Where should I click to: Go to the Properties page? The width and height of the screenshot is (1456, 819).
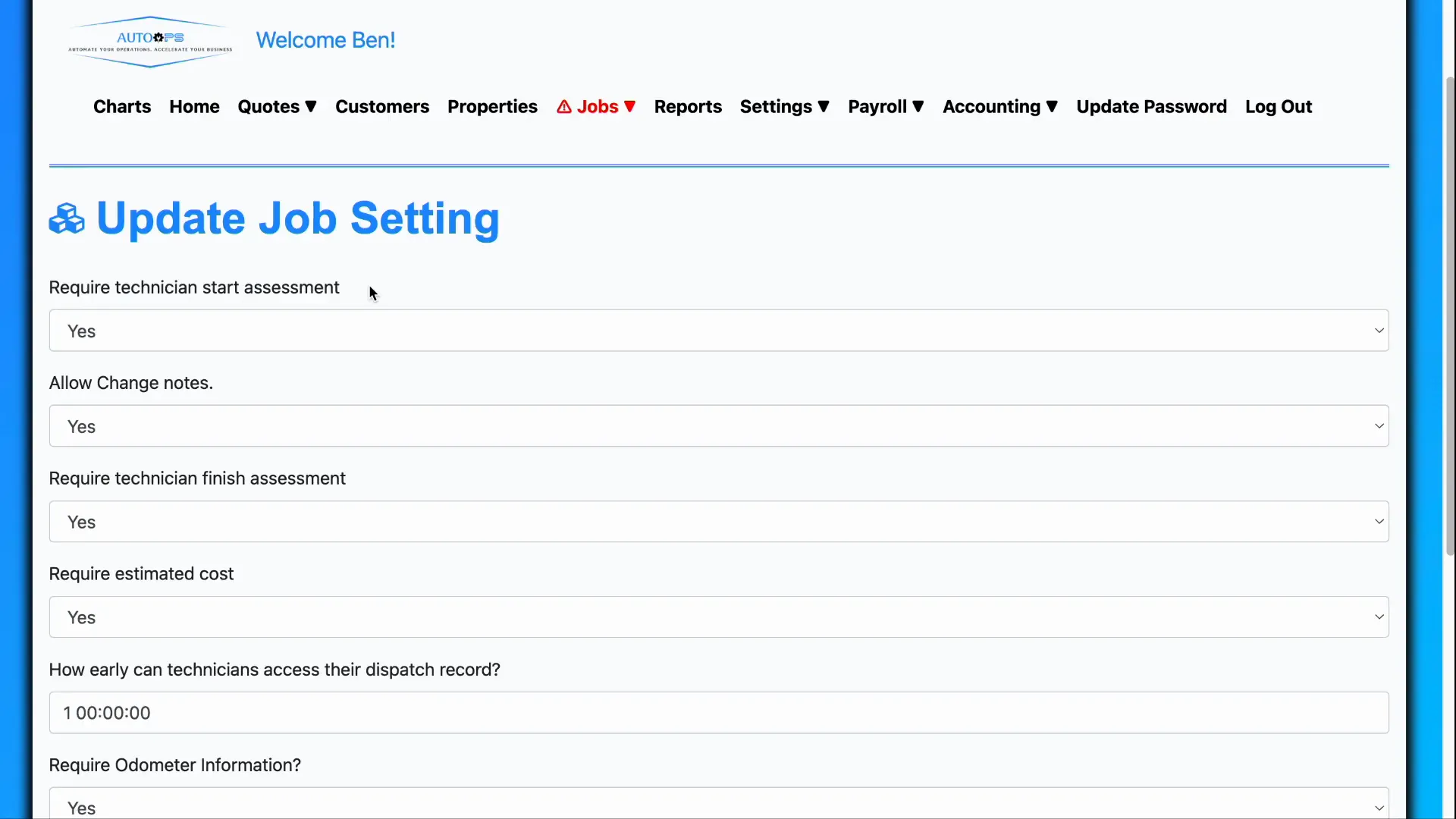(x=492, y=106)
